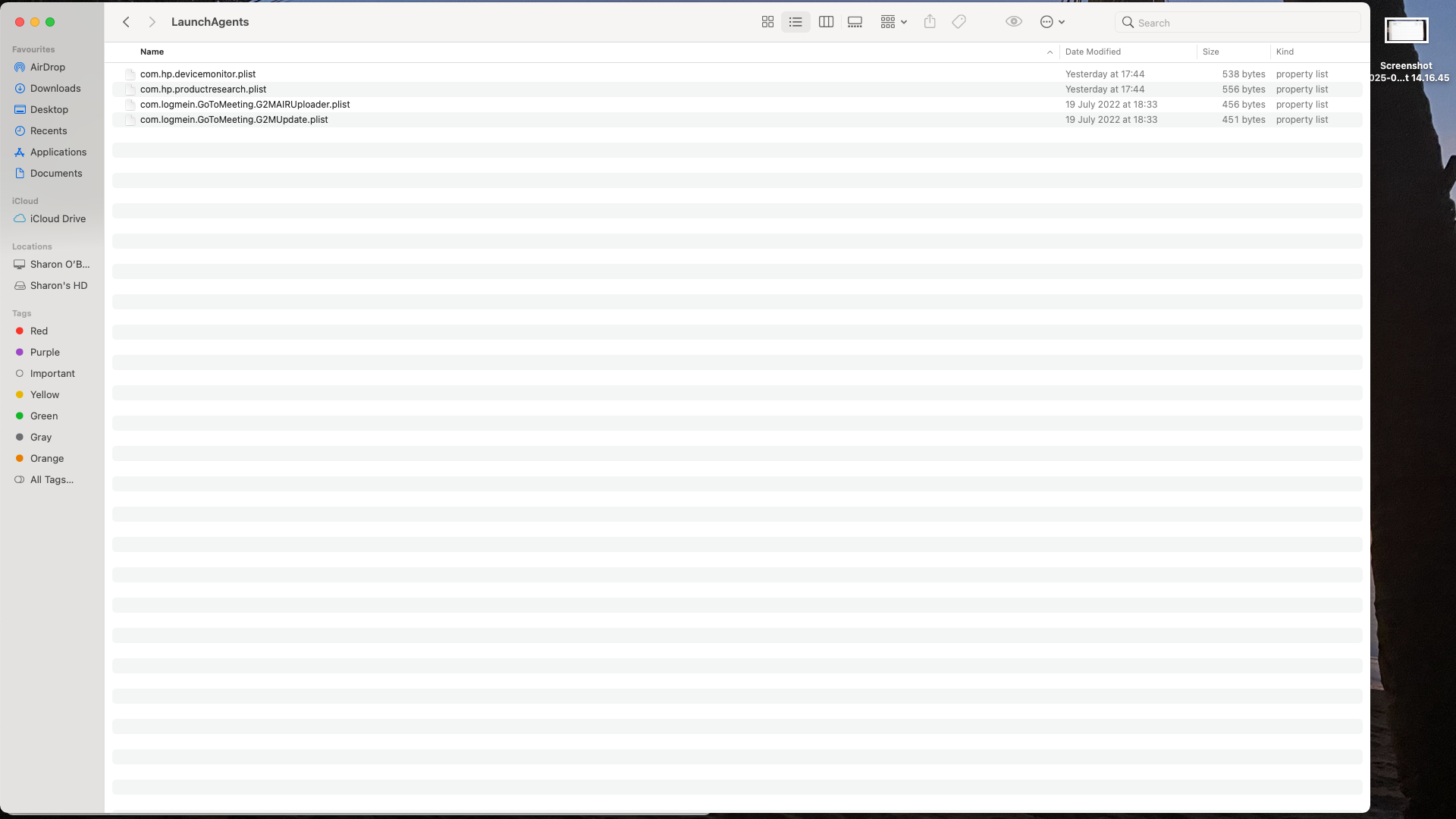Open Applications in the sidebar

(58, 152)
